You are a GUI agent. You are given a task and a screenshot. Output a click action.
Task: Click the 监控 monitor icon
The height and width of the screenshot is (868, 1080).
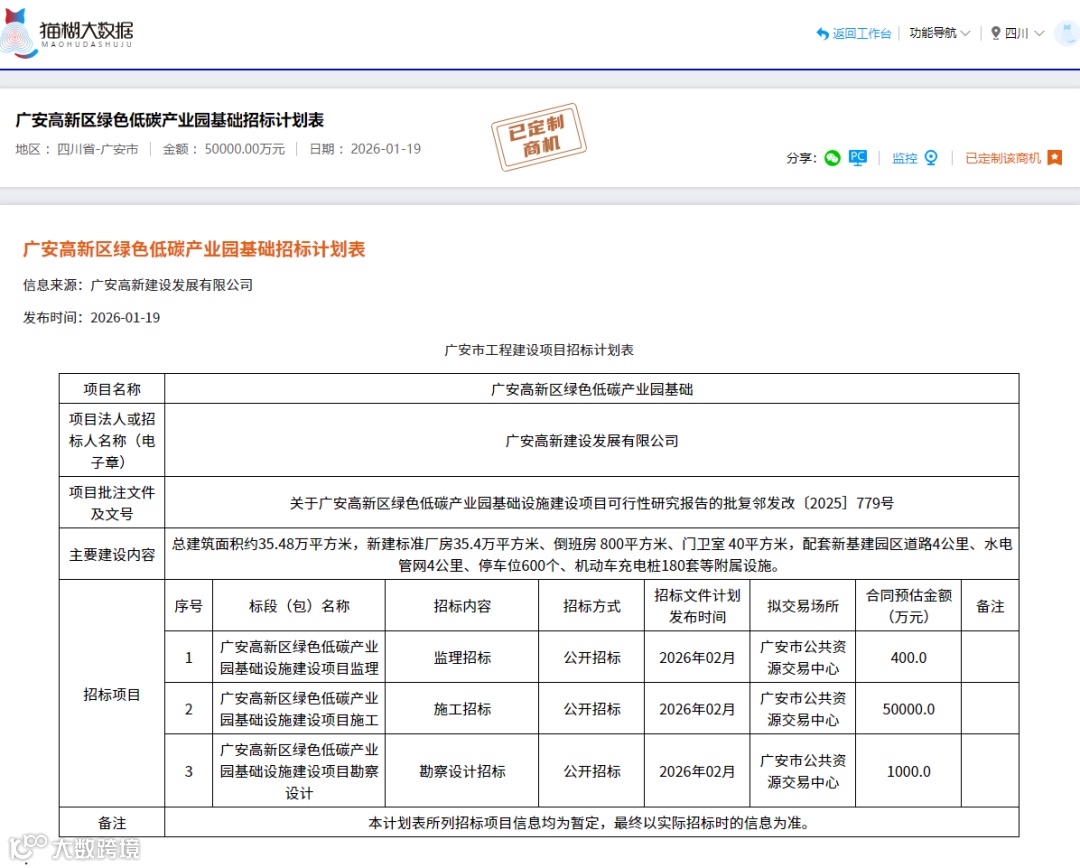click(x=931, y=158)
